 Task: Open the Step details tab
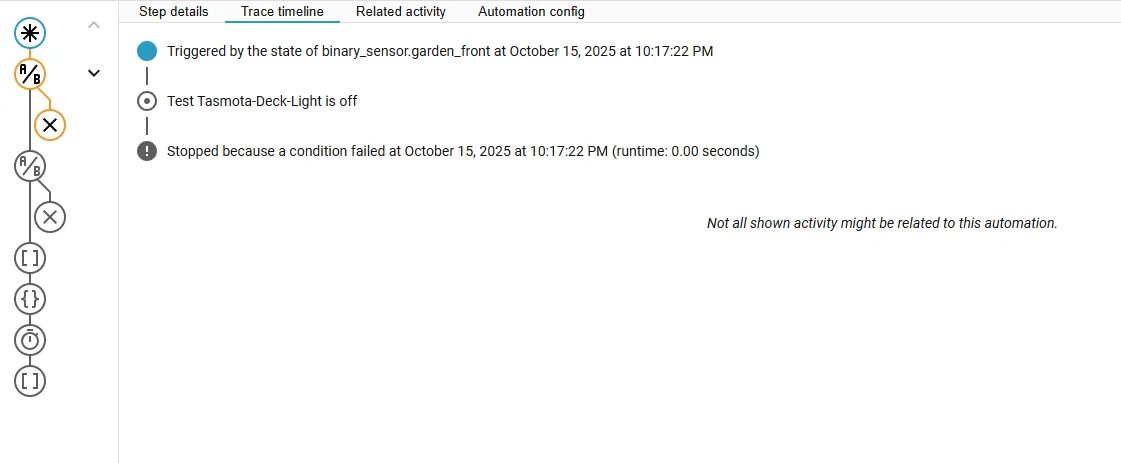click(x=174, y=12)
